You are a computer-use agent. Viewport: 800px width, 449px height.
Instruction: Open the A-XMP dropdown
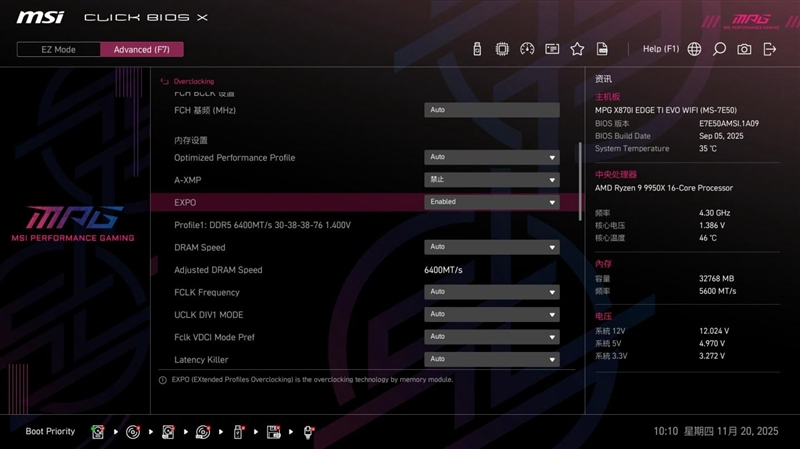[x=492, y=180]
